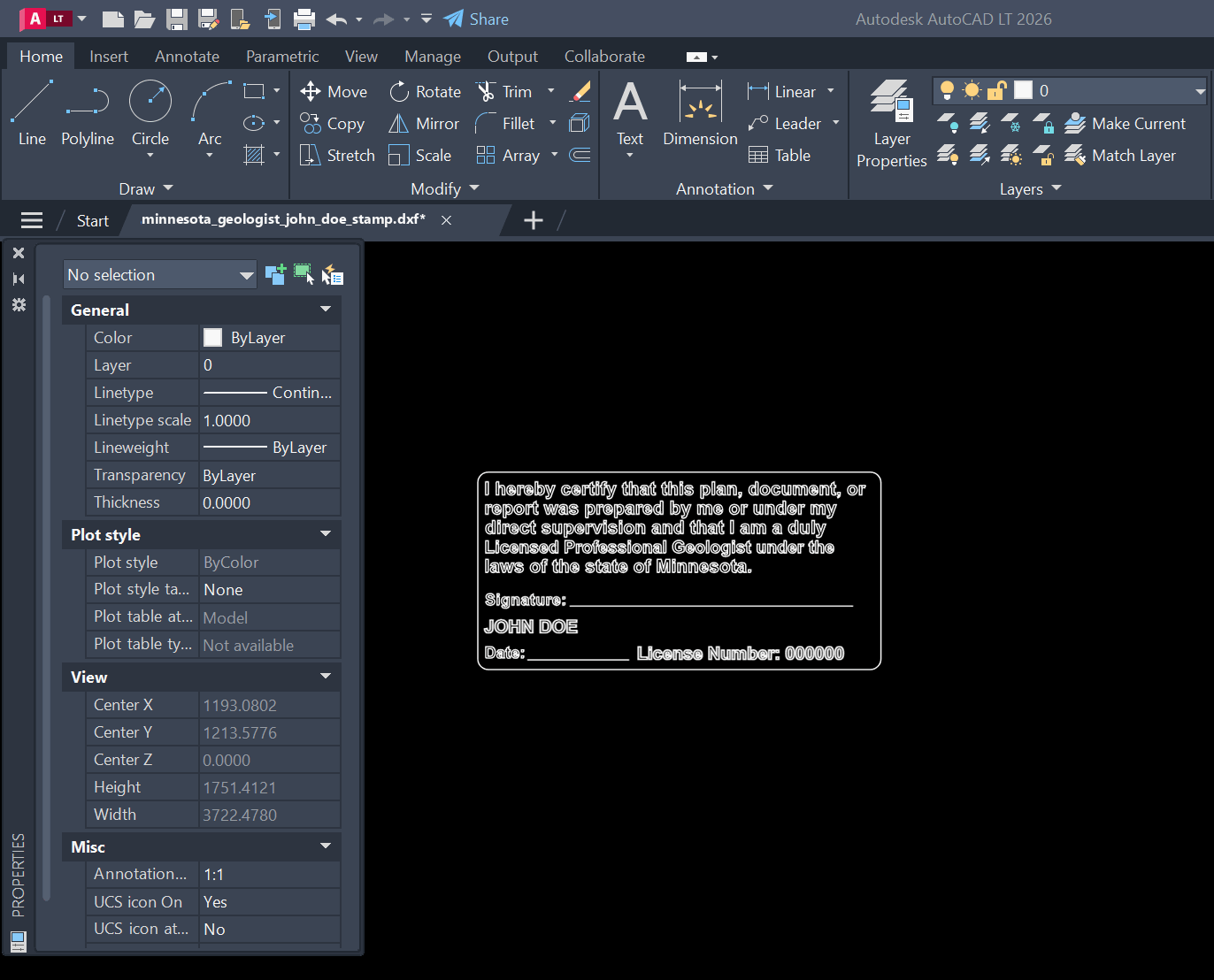
Task: Toggle layer 0 lock icon
Action: [x=997, y=90]
